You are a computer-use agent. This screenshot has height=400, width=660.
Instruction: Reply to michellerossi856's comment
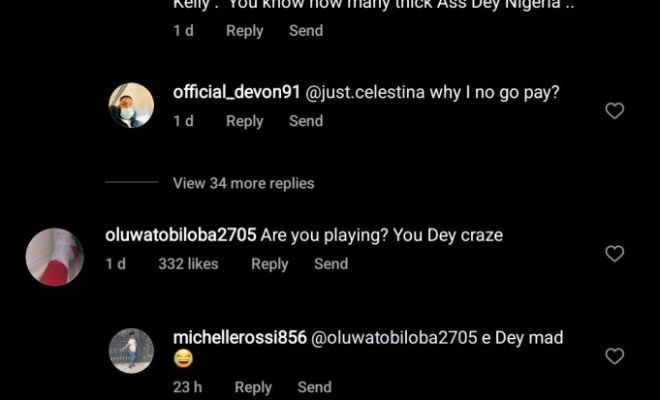[x=253, y=387]
